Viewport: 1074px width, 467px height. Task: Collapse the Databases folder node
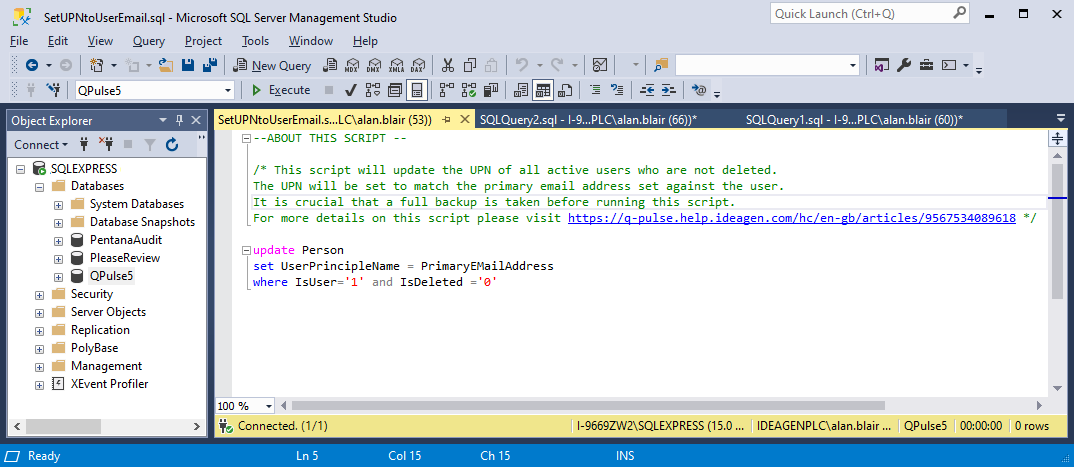pyautogui.click(x=39, y=186)
